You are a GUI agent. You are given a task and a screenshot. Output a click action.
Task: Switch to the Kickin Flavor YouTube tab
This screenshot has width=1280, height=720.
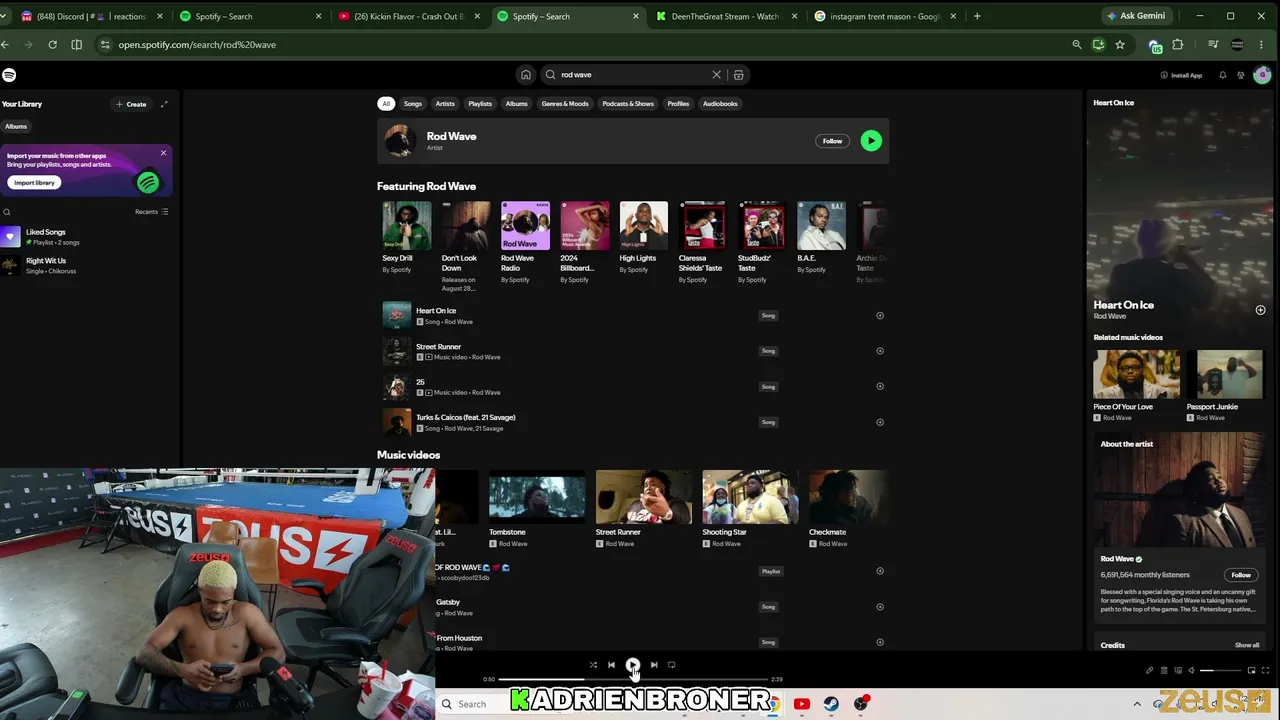pos(410,16)
